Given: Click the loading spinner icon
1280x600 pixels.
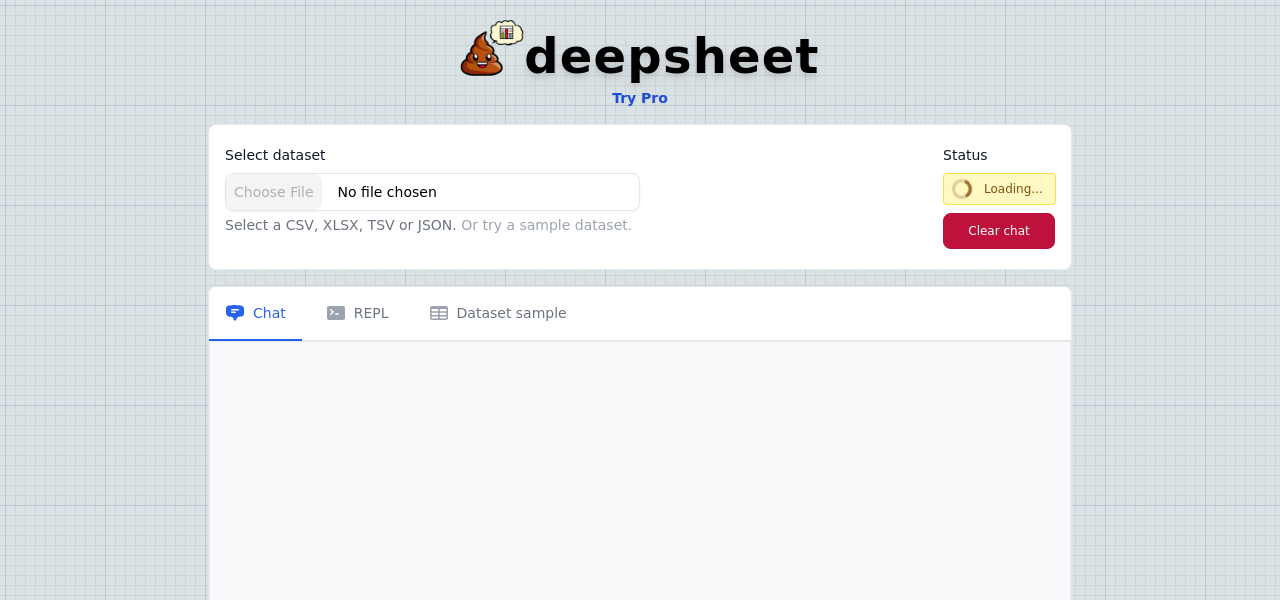Looking at the screenshot, I should tap(962, 189).
